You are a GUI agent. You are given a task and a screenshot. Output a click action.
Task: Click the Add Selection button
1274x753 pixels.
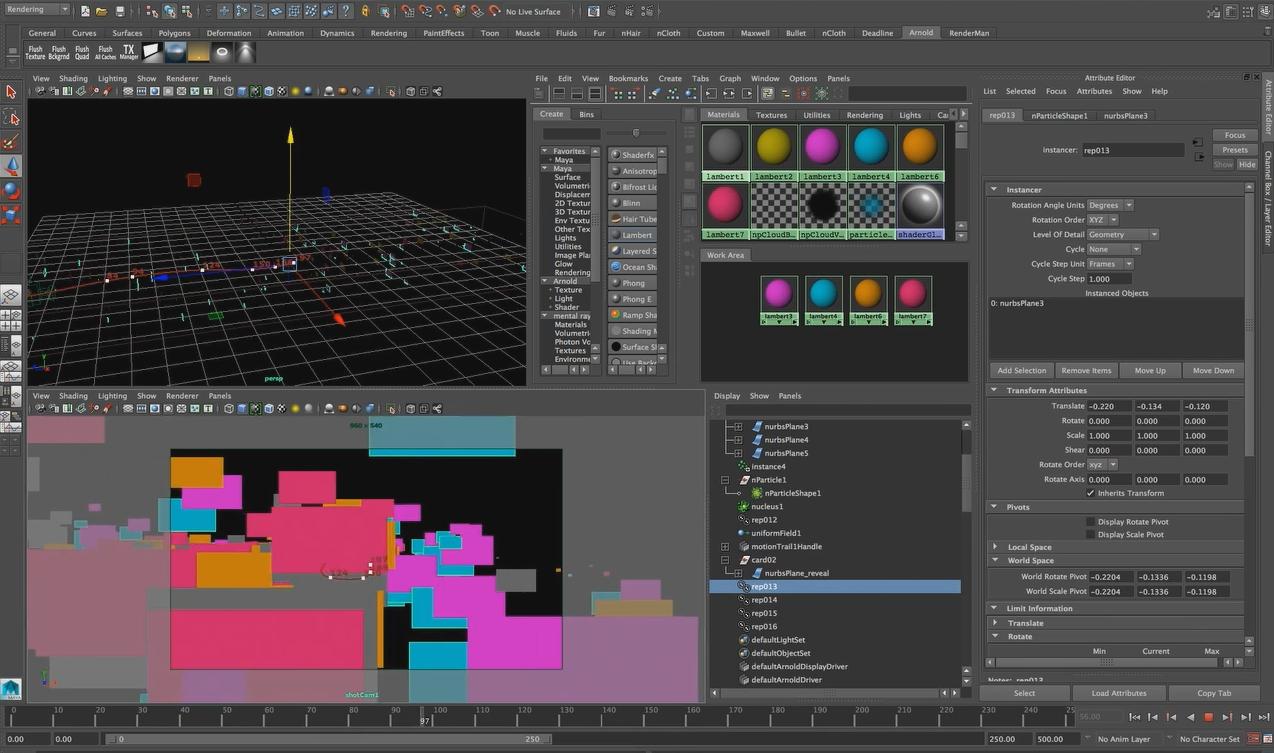tap(1021, 370)
